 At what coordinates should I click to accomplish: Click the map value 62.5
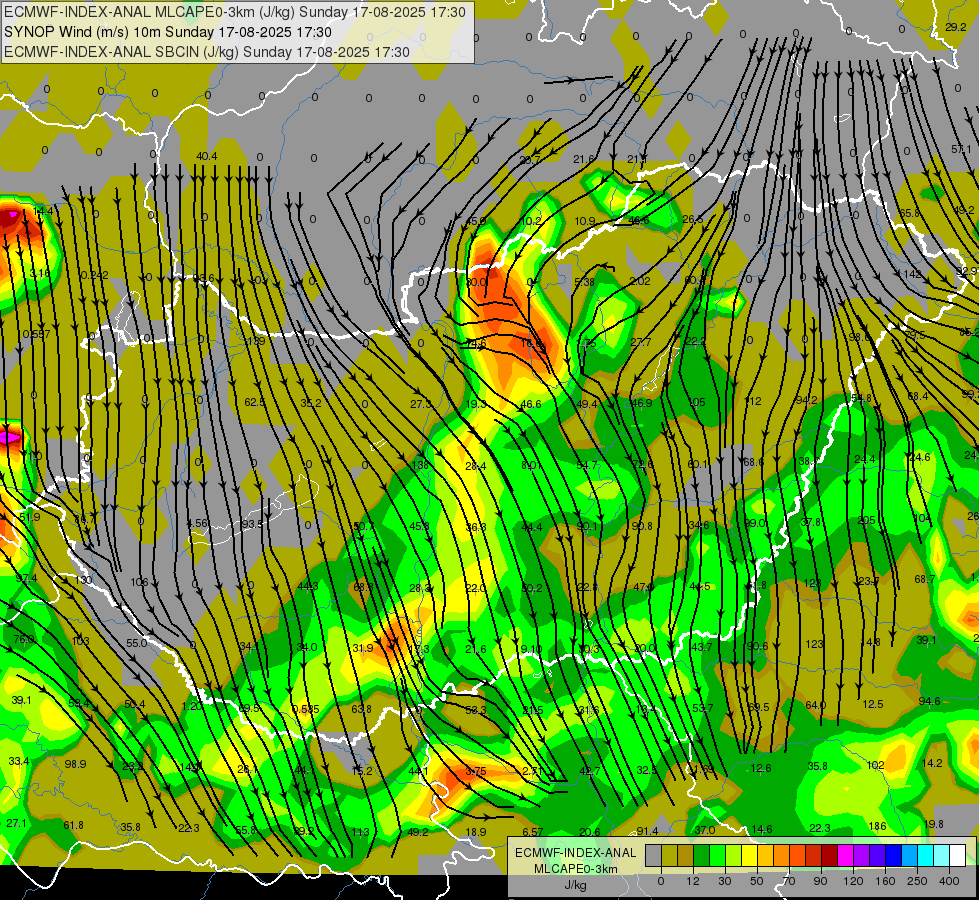tap(255, 402)
